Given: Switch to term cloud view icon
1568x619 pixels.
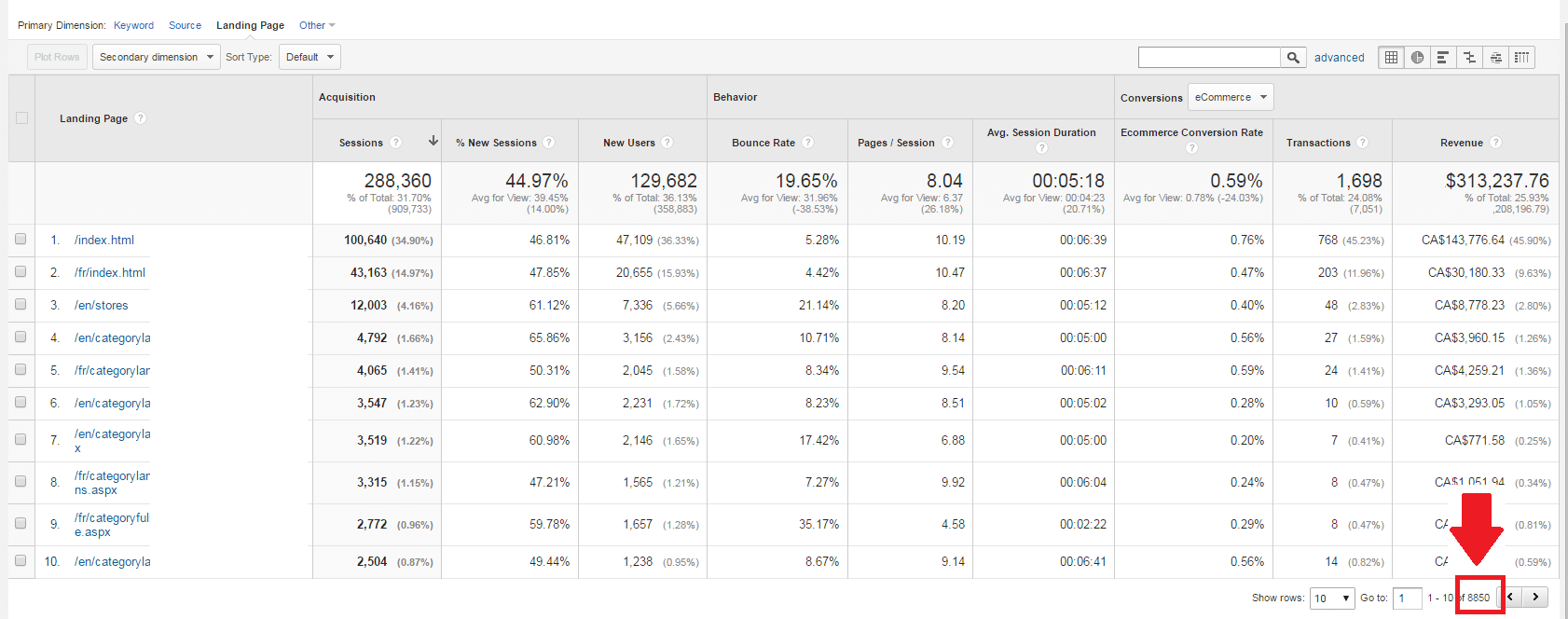Looking at the screenshot, I should pos(1495,58).
